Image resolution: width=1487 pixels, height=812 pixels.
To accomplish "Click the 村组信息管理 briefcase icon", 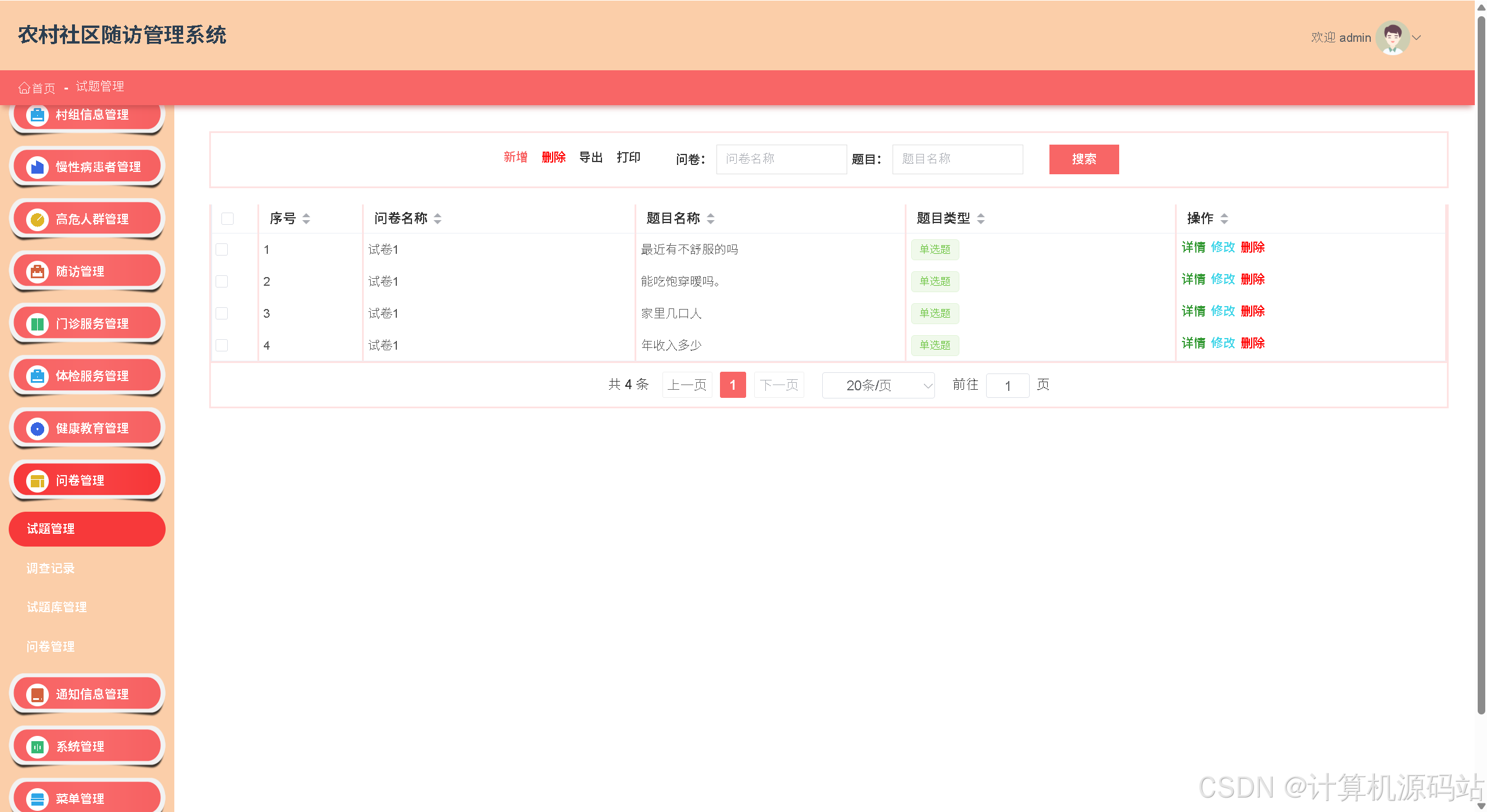I will [x=37, y=115].
